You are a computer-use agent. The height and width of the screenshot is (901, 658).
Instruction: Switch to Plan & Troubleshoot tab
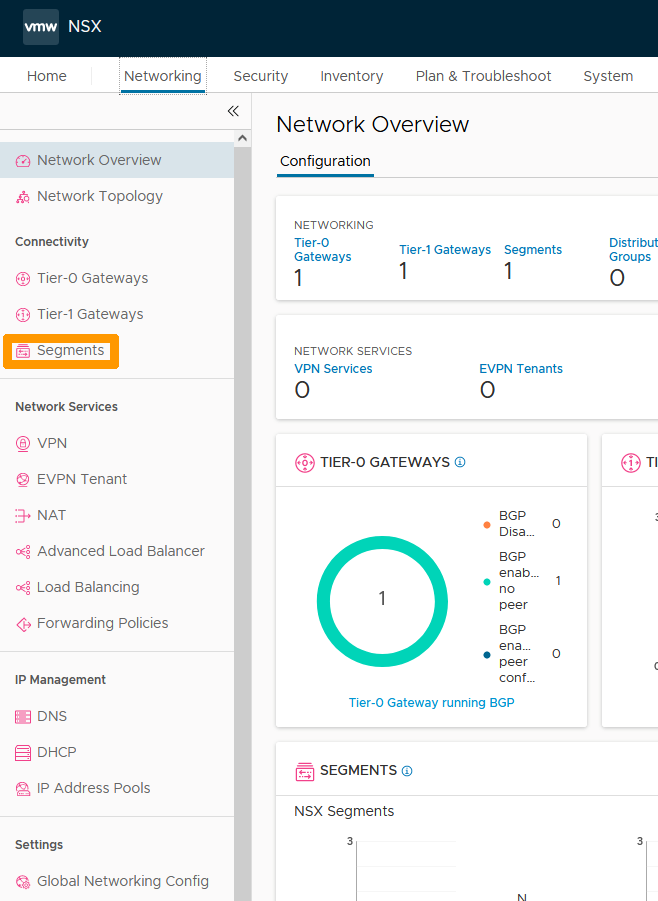coord(483,76)
